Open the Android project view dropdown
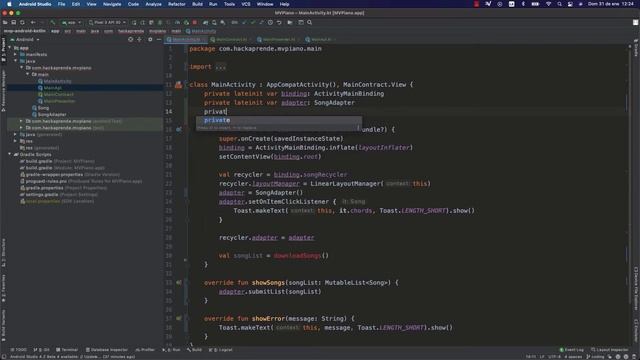This screenshot has height=360, width=640. pyautogui.click(x=25, y=40)
